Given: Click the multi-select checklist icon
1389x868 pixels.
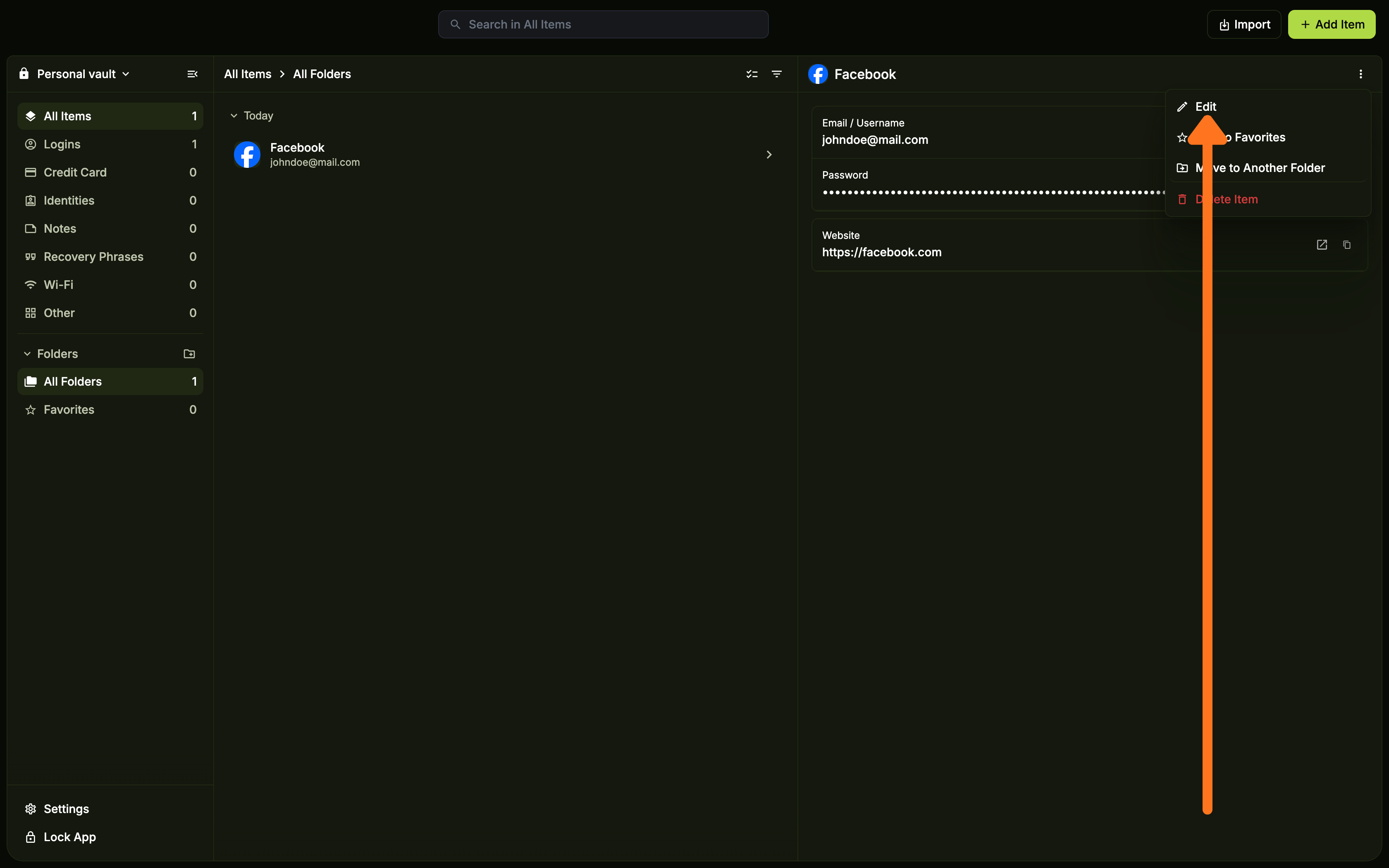Looking at the screenshot, I should [x=752, y=74].
